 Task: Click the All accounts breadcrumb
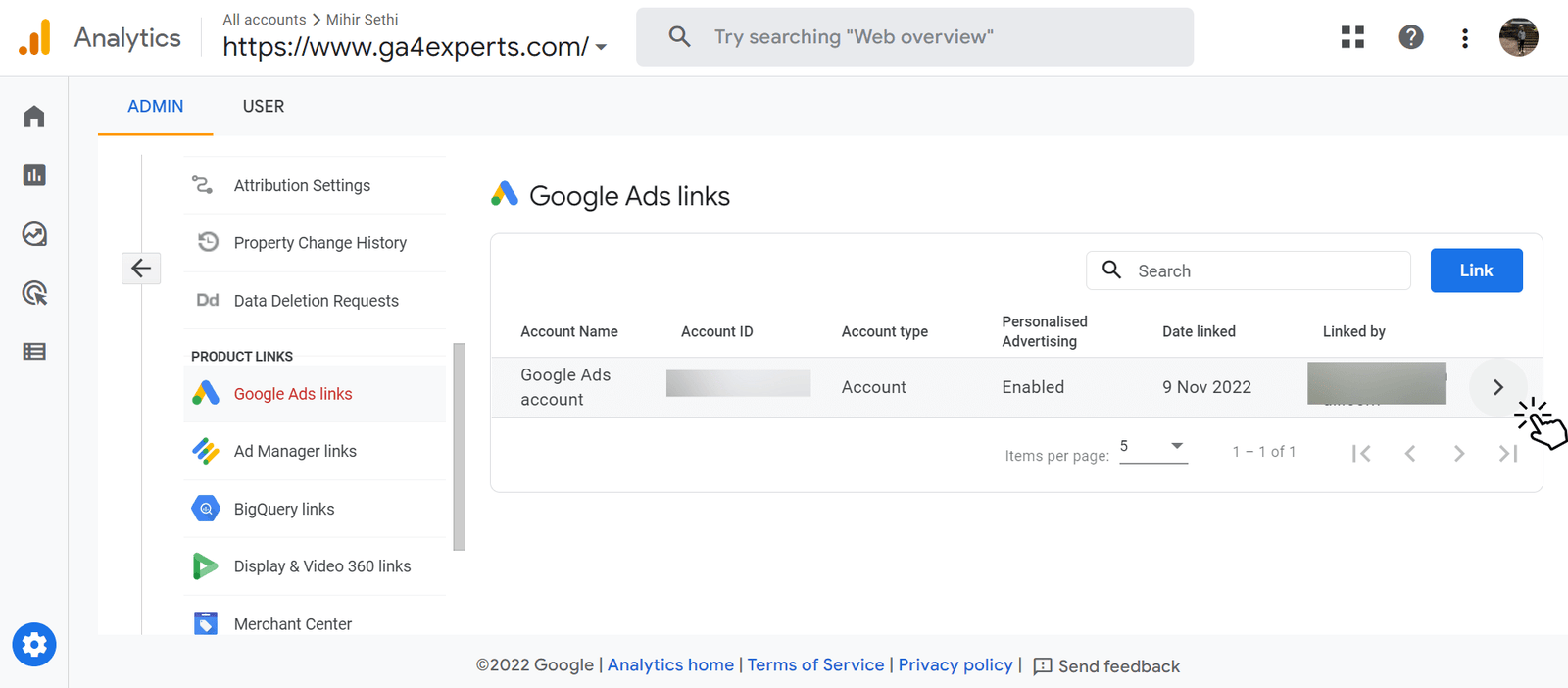click(x=265, y=20)
